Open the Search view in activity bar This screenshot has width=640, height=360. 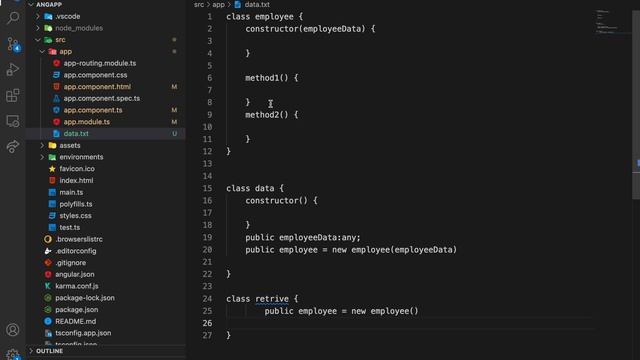(x=13, y=18)
